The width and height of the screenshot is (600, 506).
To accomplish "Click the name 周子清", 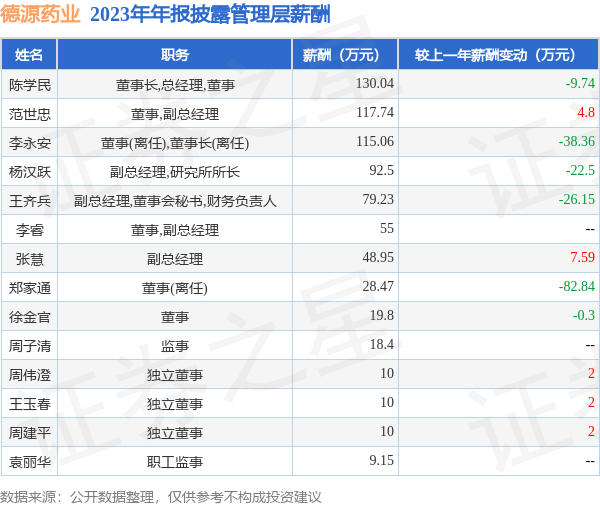I will point(30,346).
